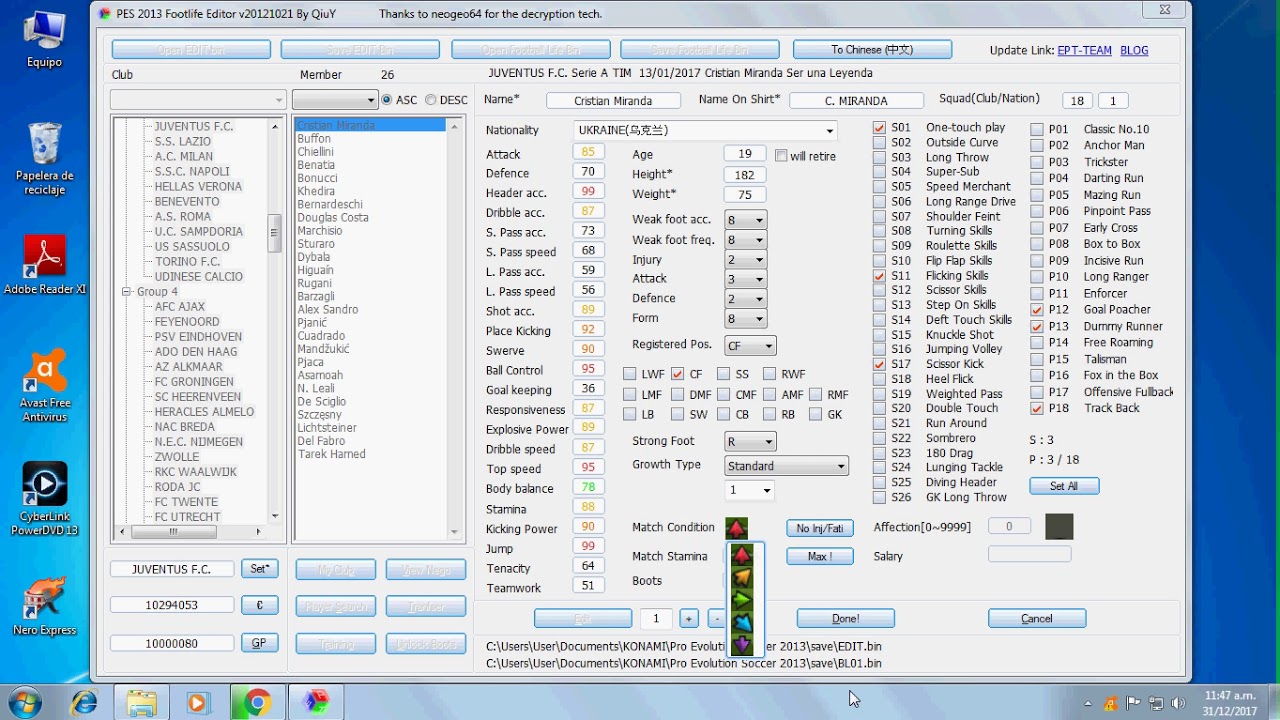This screenshot has width=1280, height=720.
Task: Click the 'To Chinese (中文)' button
Action: (872, 50)
